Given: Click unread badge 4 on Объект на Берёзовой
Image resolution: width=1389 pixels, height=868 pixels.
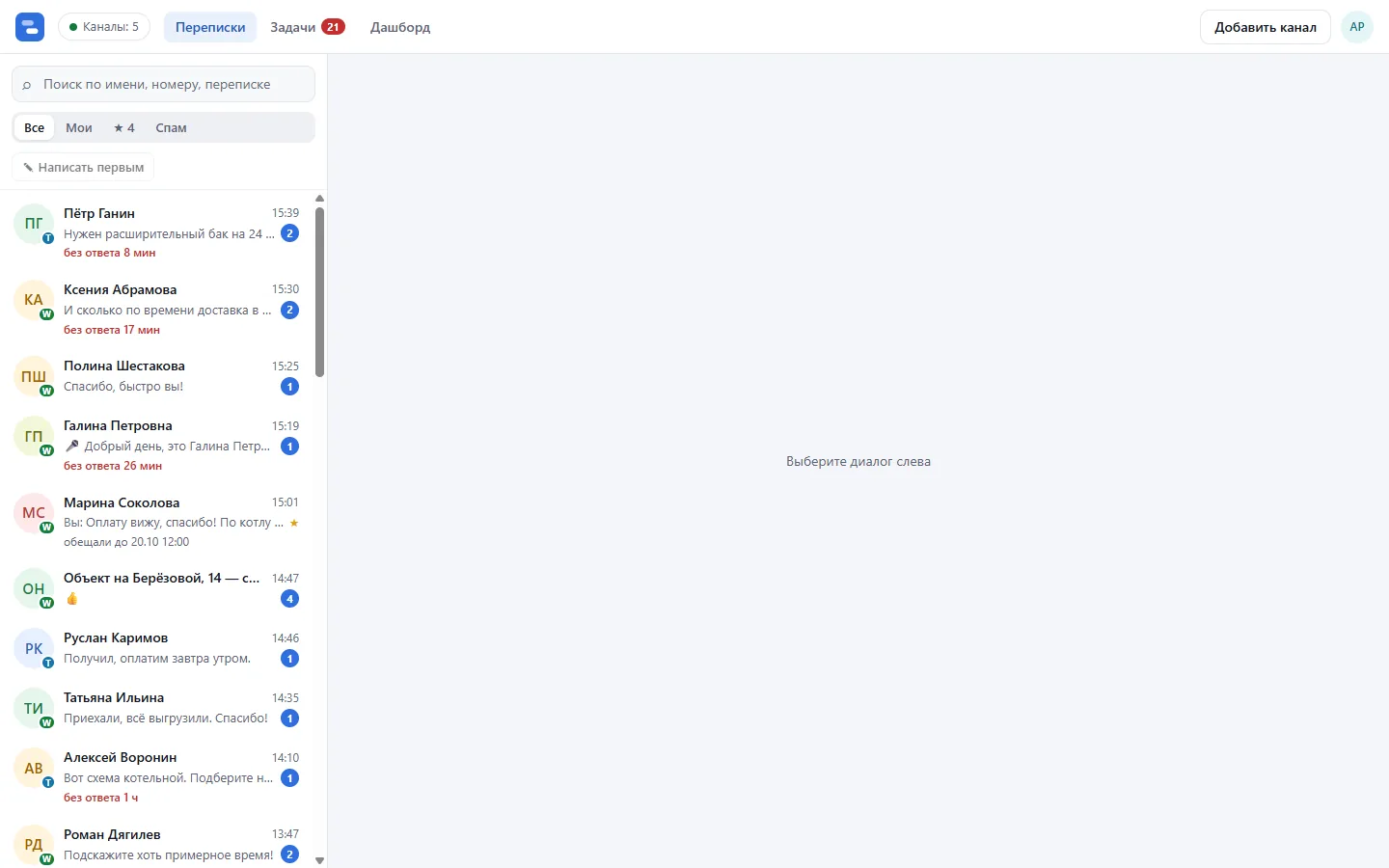Looking at the screenshot, I should 289,599.
